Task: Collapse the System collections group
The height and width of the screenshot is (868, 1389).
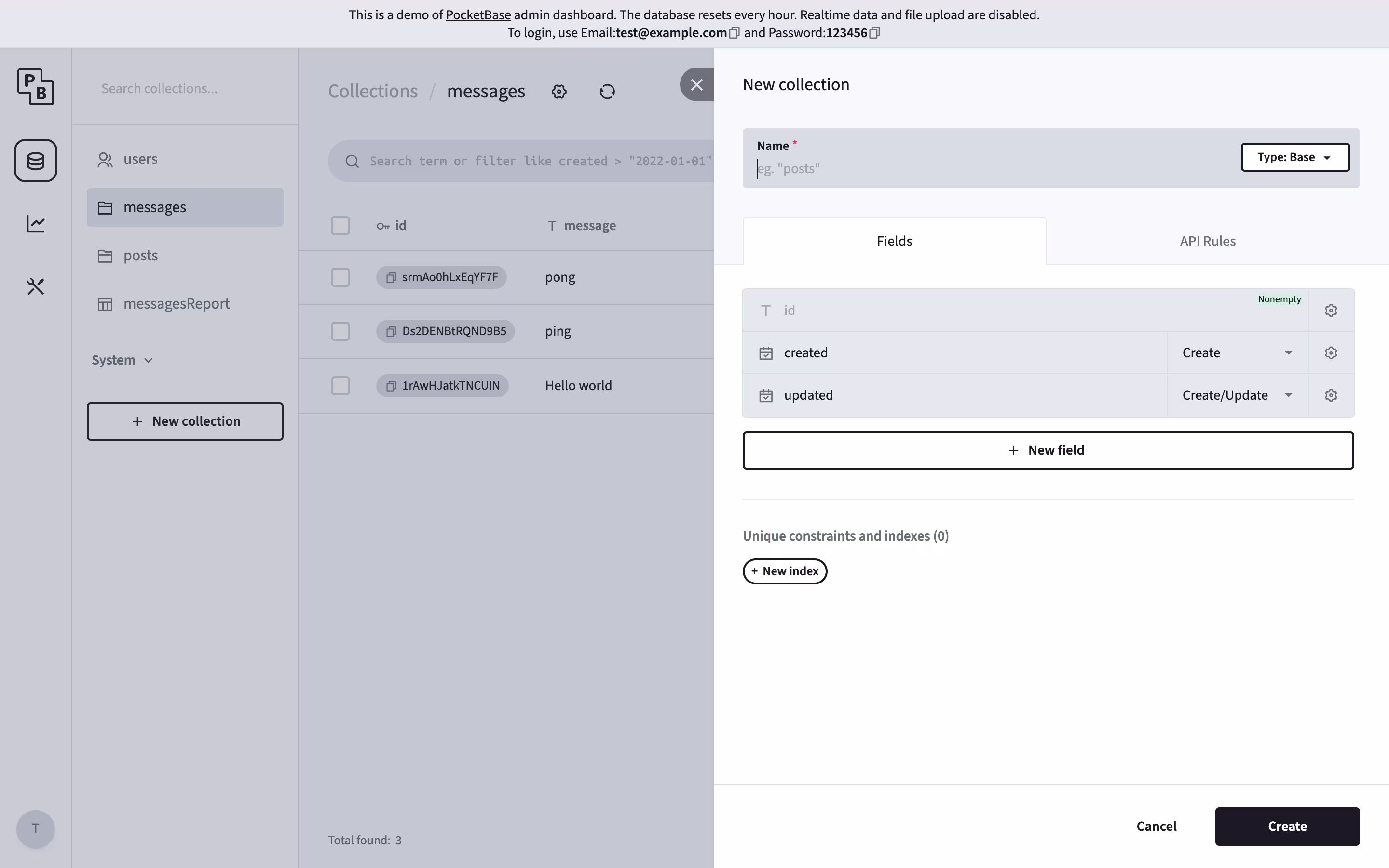Action: (x=122, y=361)
